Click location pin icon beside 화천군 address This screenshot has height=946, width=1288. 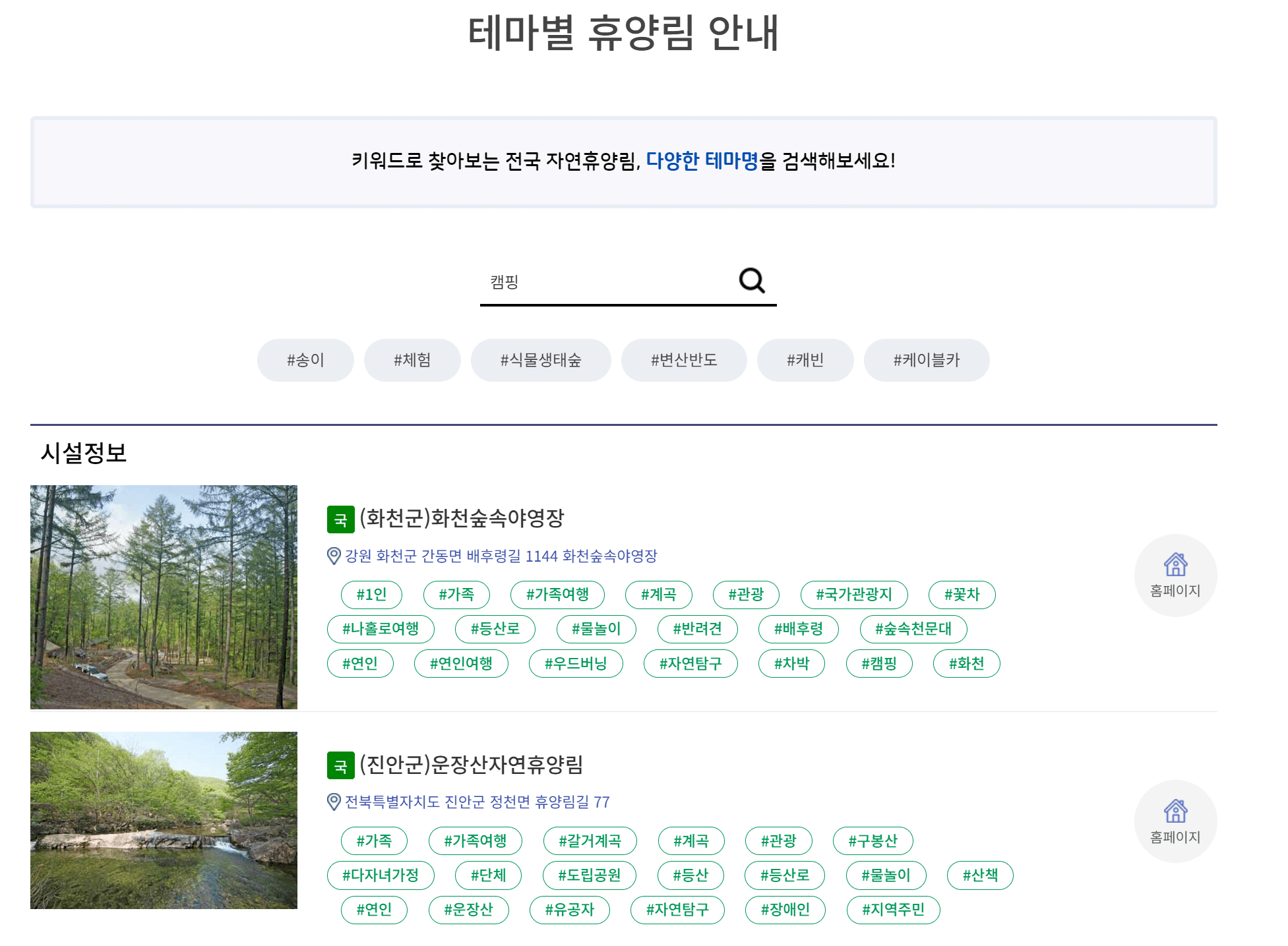[x=334, y=556]
